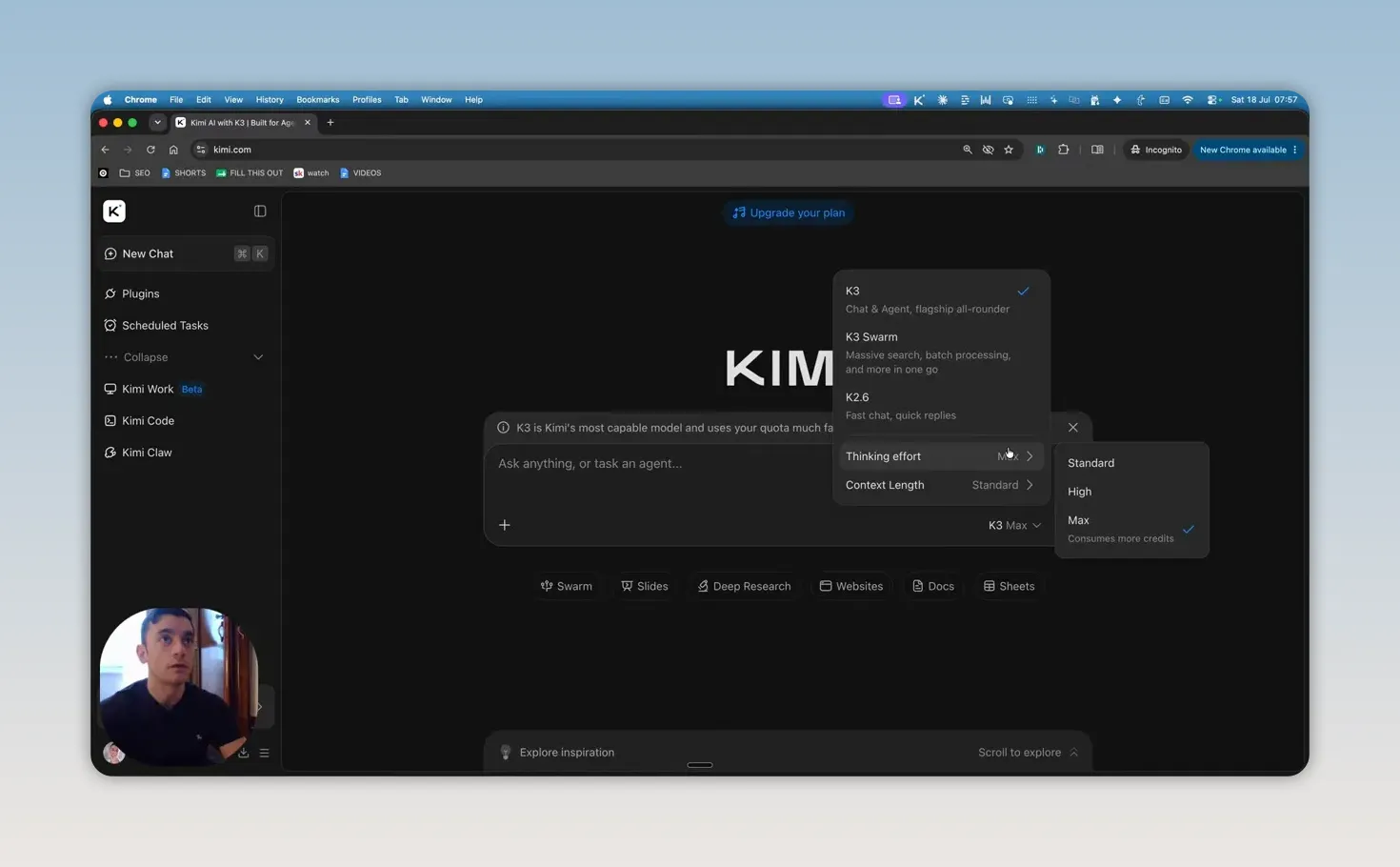Expand the Thinking effort submenu
This screenshot has width=1400, height=867.
pyautogui.click(x=941, y=456)
